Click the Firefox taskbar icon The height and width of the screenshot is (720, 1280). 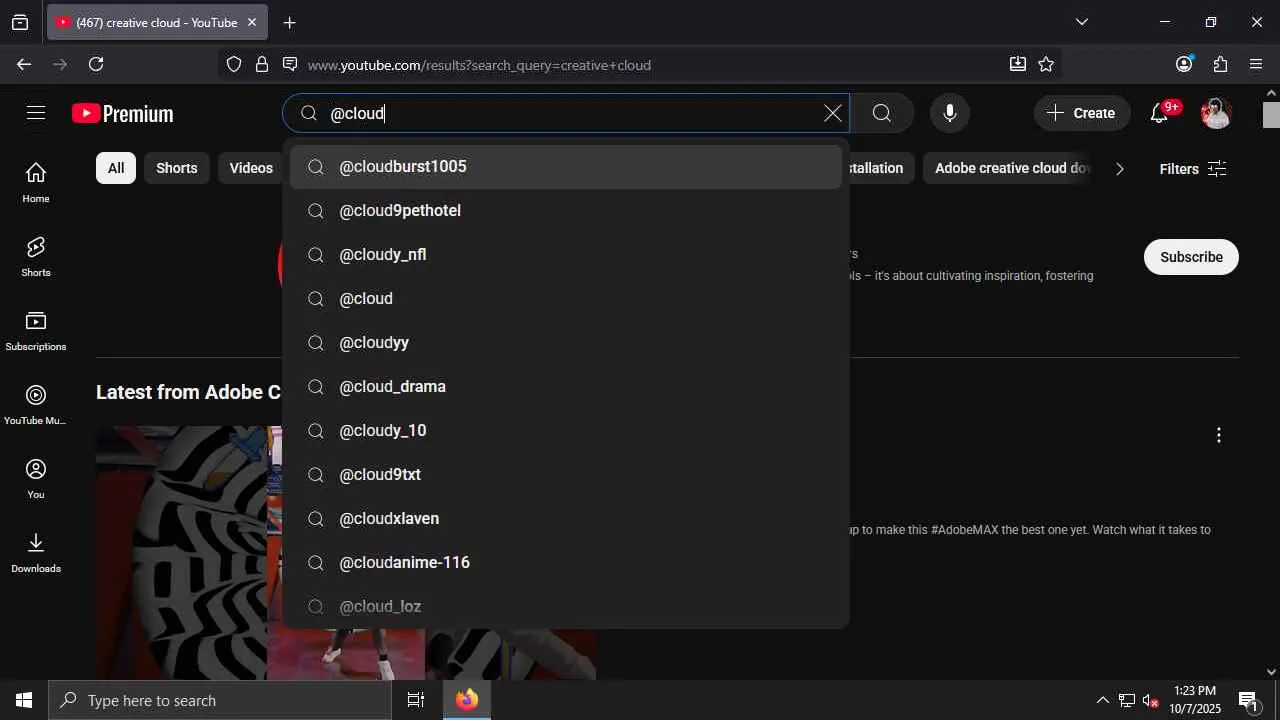coord(467,700)
